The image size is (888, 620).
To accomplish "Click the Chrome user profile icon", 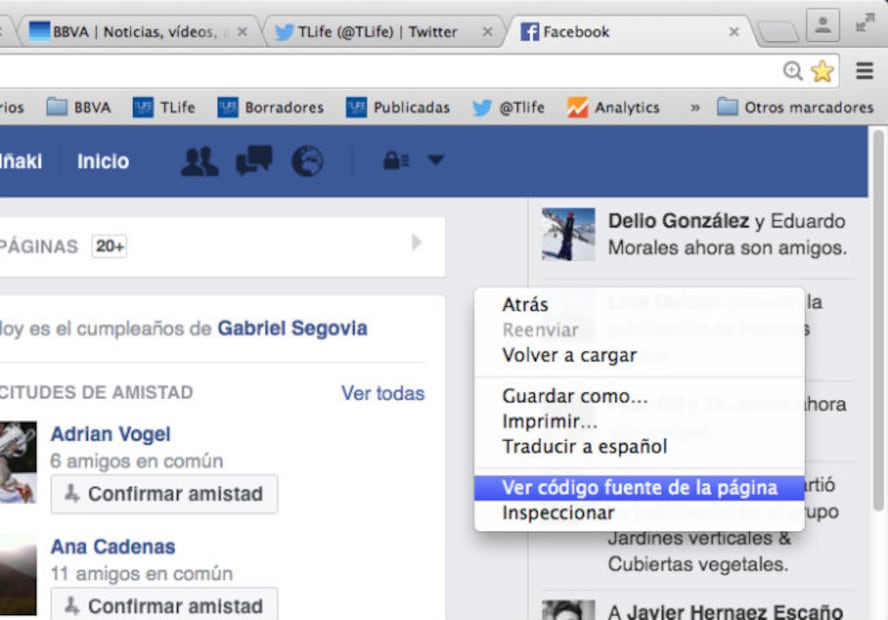I will pyautogui.click(x=822, y=25).
